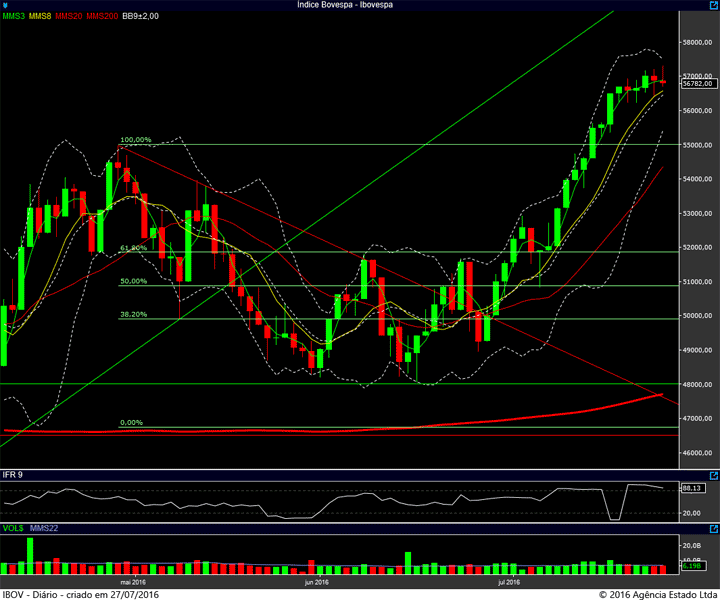This screenshot has height=600, width=720.
Task: Click the jul 2016 date axis label
Action: (509, 582)
